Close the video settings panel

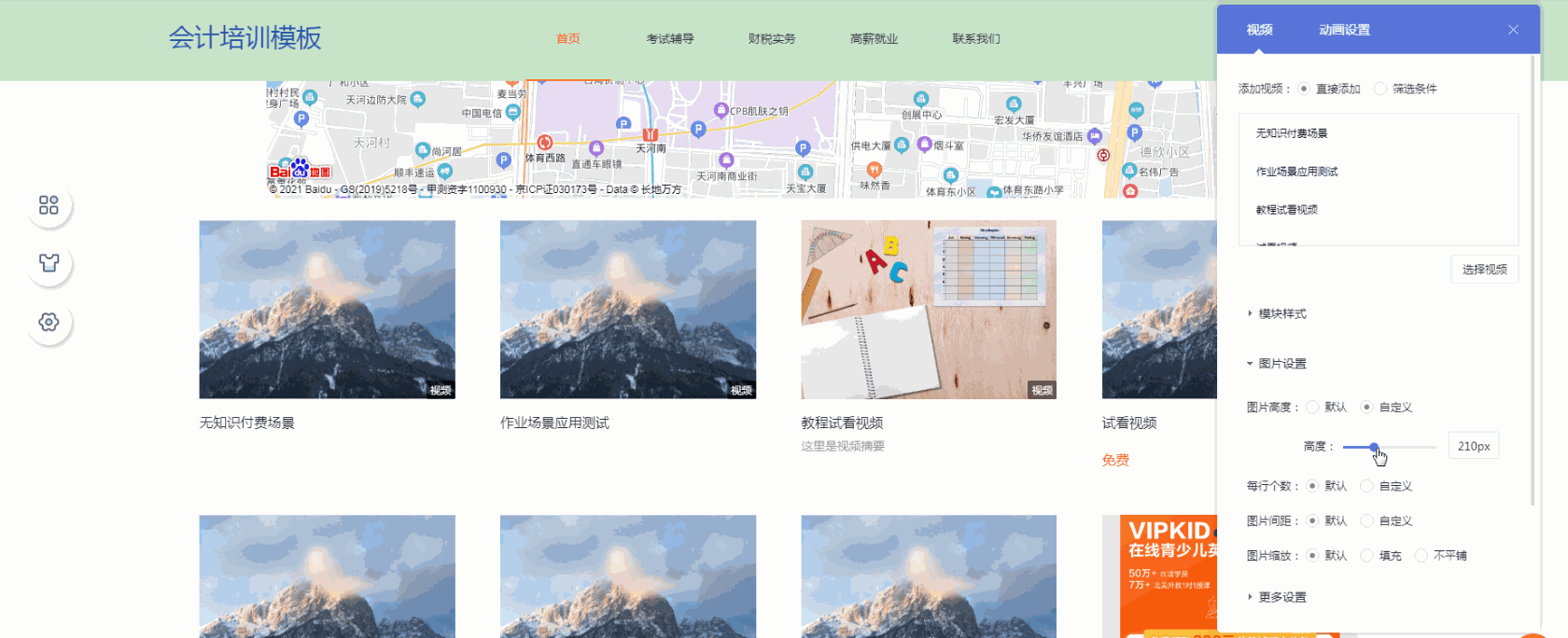(x=1513, y=30)
